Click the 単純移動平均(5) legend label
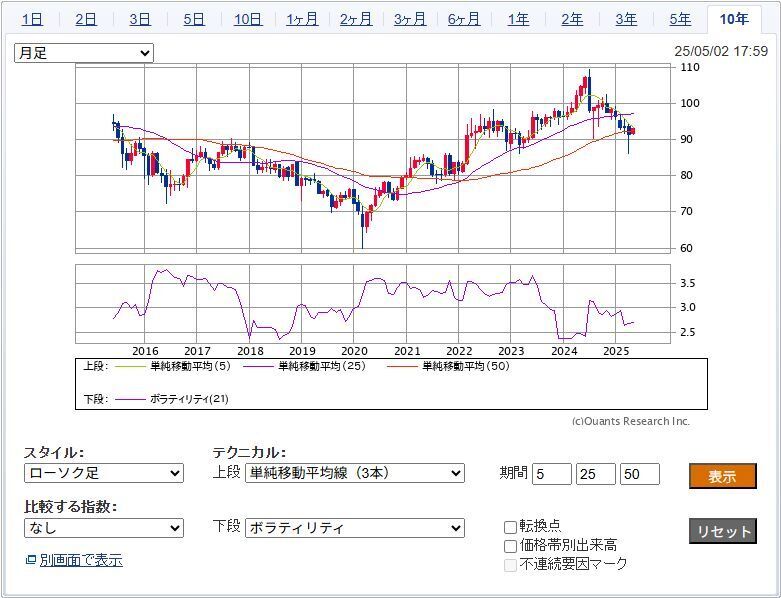781x598 pixels. 191,366
